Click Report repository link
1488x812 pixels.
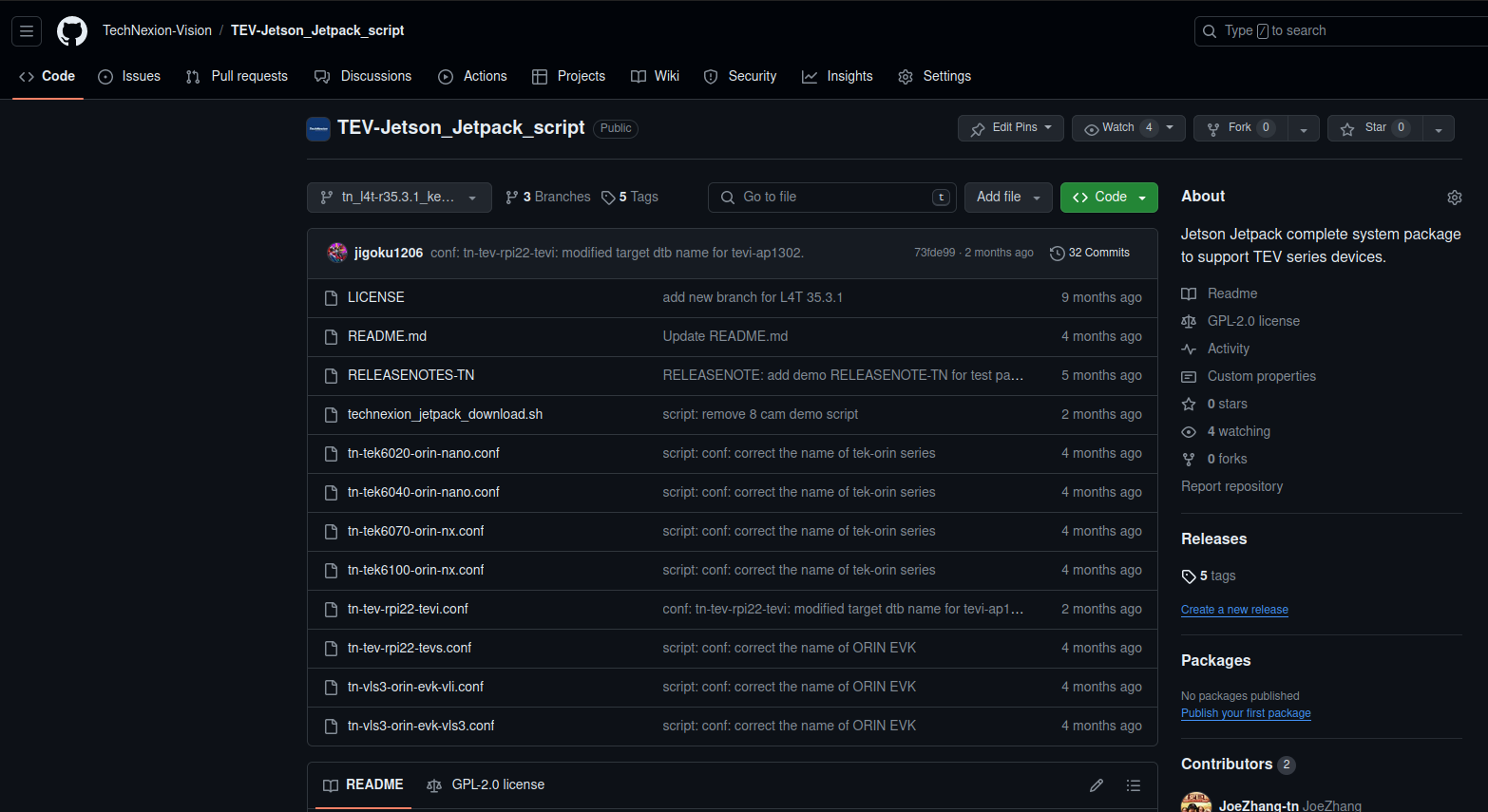point(1231,487)
